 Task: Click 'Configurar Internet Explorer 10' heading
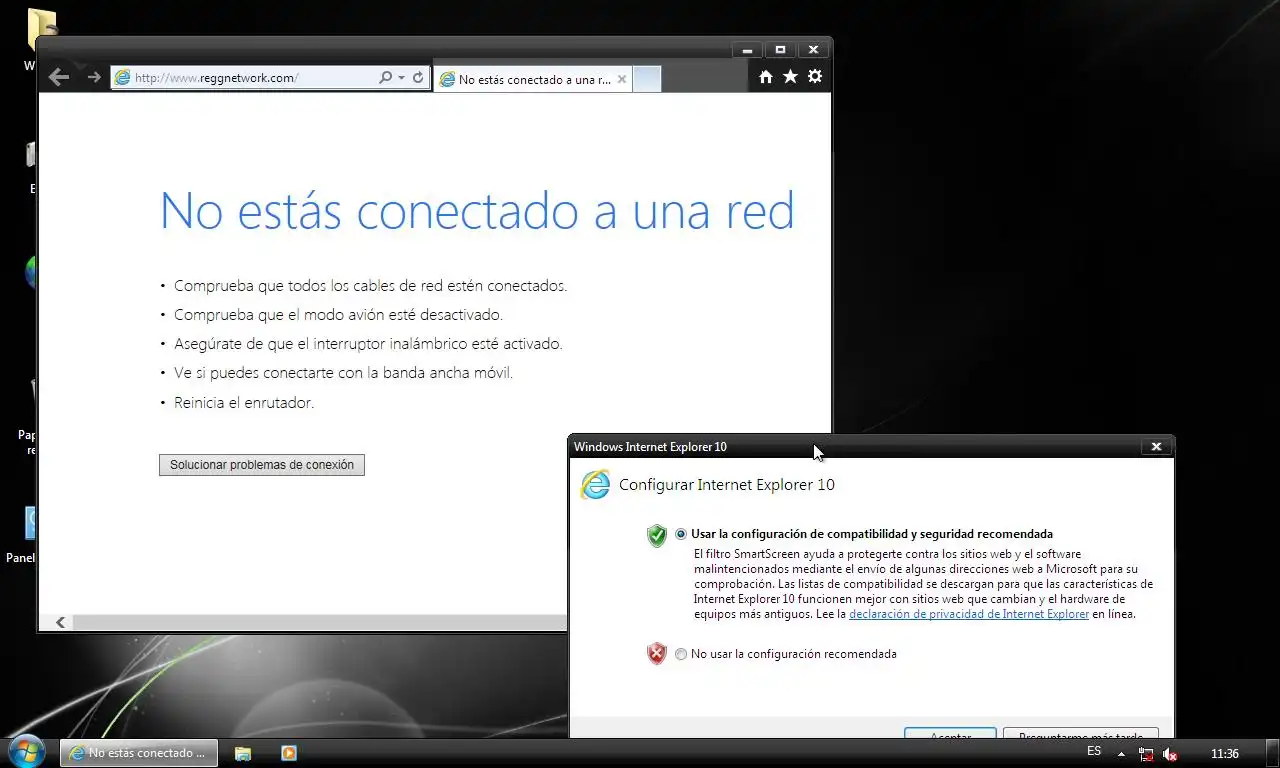pos(727,485)
